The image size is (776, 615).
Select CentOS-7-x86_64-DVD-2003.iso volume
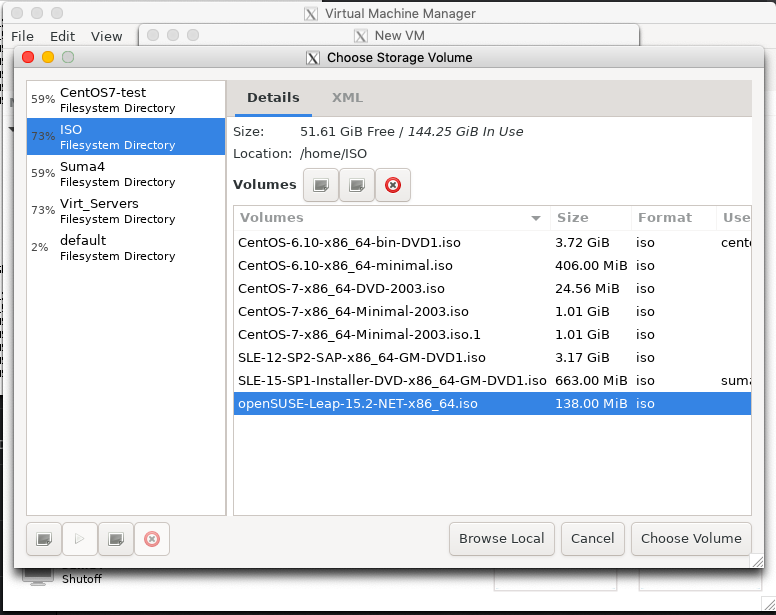click(x=492, y=288)
